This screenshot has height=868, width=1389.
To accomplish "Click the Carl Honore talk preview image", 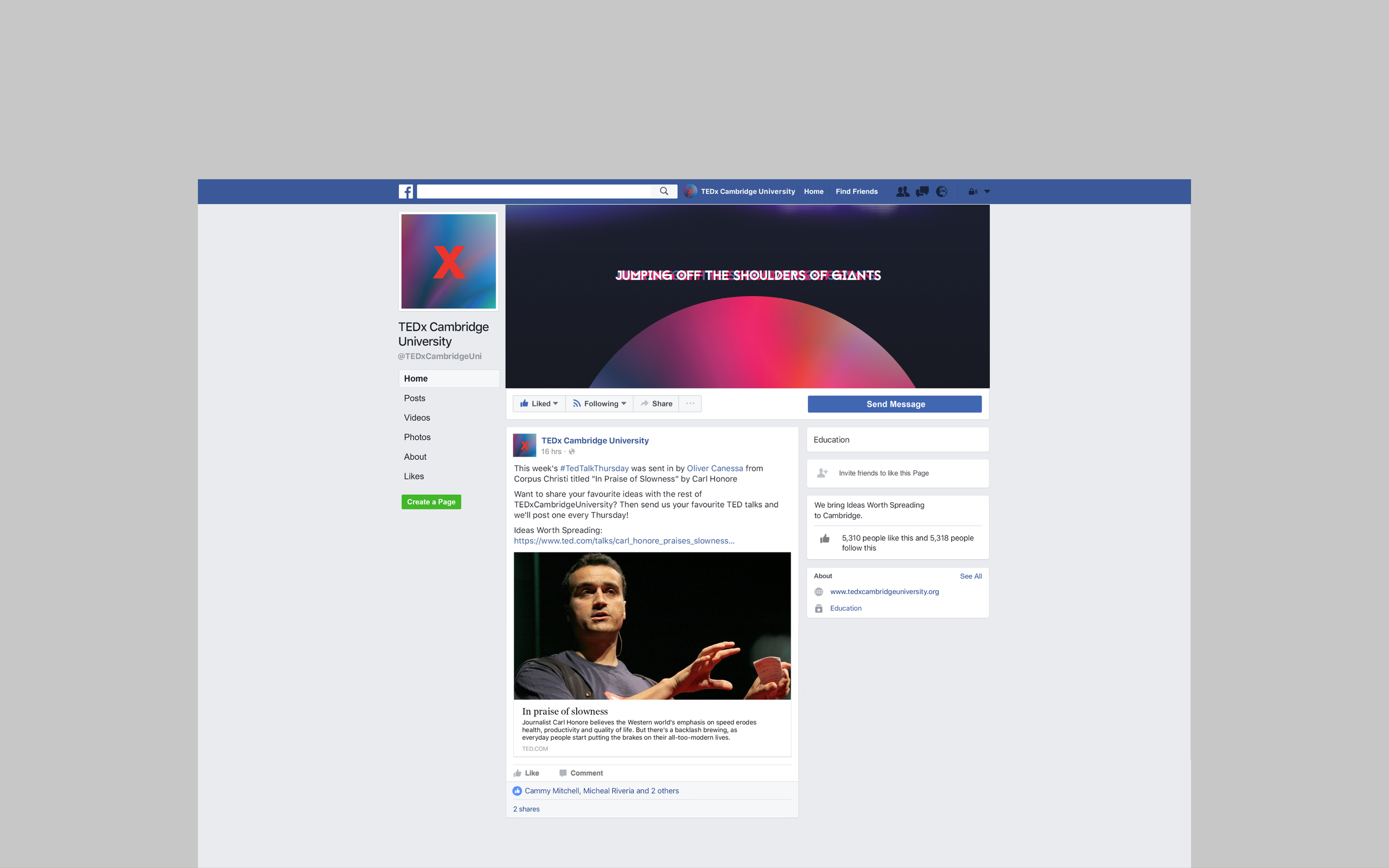I will coord(652,626).
